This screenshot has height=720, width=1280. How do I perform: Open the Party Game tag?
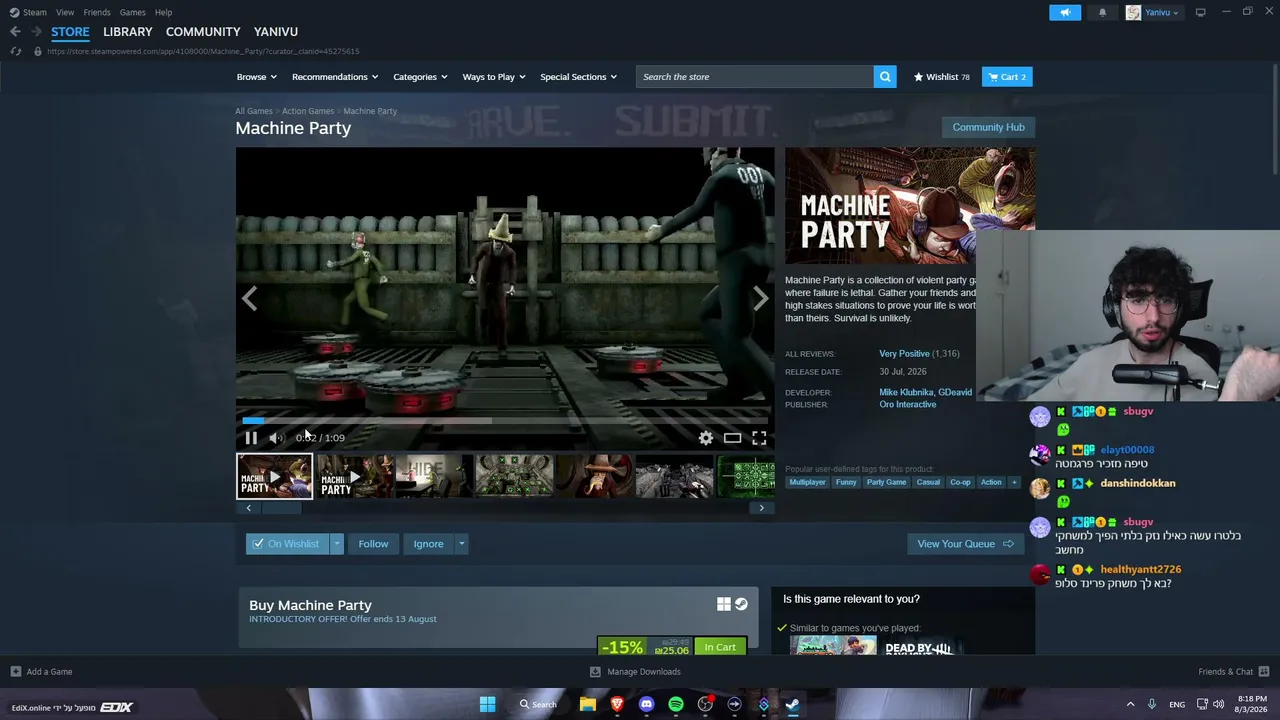pos(886,482)
